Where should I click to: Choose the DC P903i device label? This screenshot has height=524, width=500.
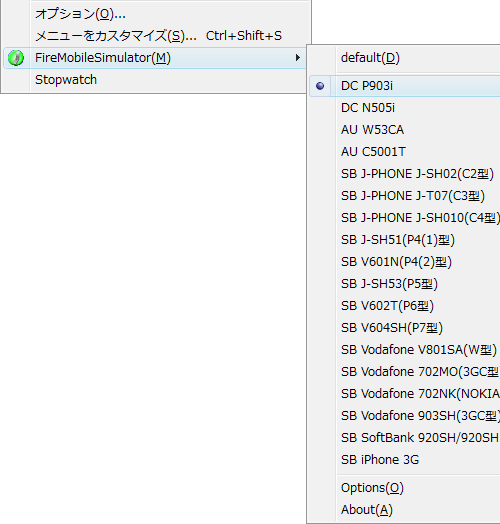(367, 86)
